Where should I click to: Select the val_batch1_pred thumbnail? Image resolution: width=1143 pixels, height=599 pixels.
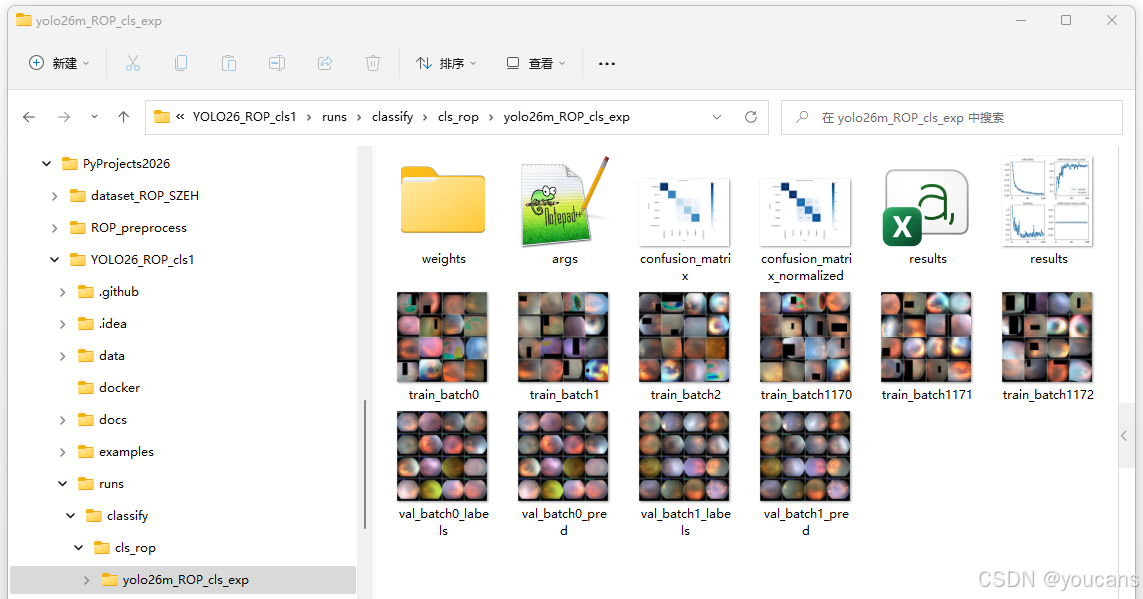point(805,456)
